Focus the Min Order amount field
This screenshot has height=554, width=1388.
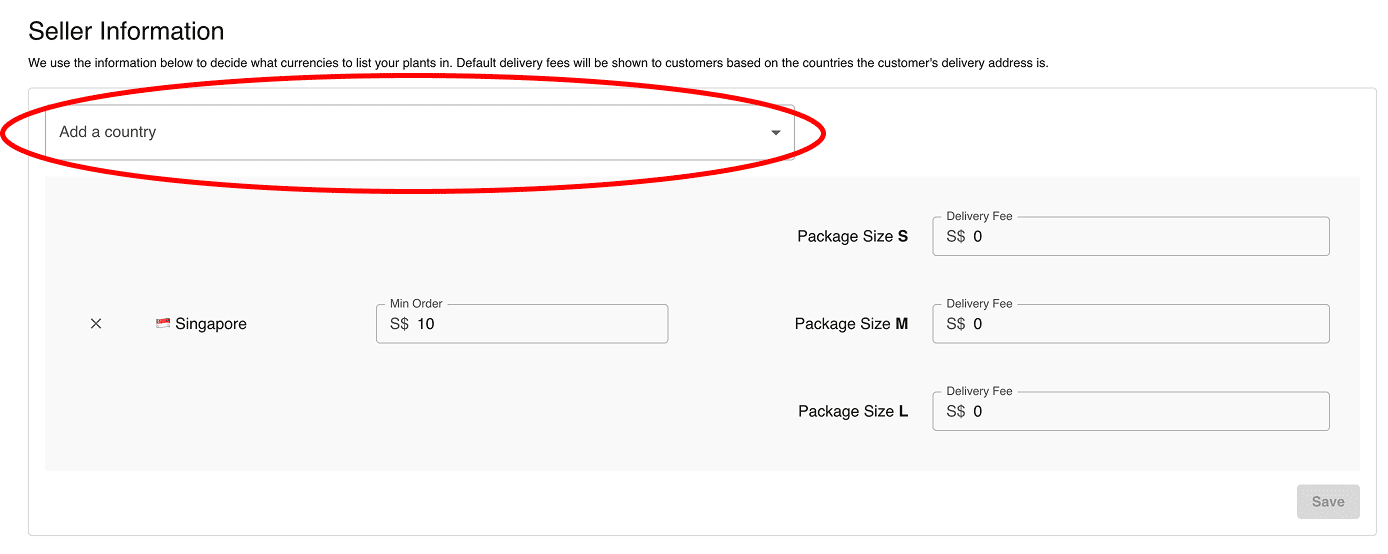coord(522,324)
